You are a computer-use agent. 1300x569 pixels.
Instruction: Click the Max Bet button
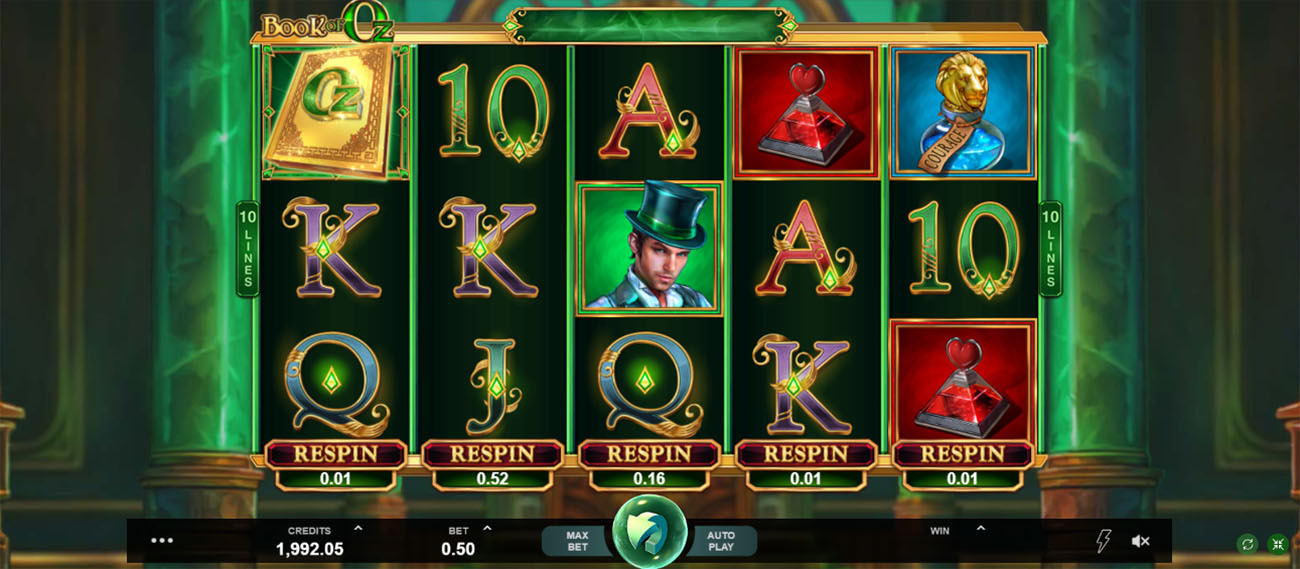click(577, 541)
